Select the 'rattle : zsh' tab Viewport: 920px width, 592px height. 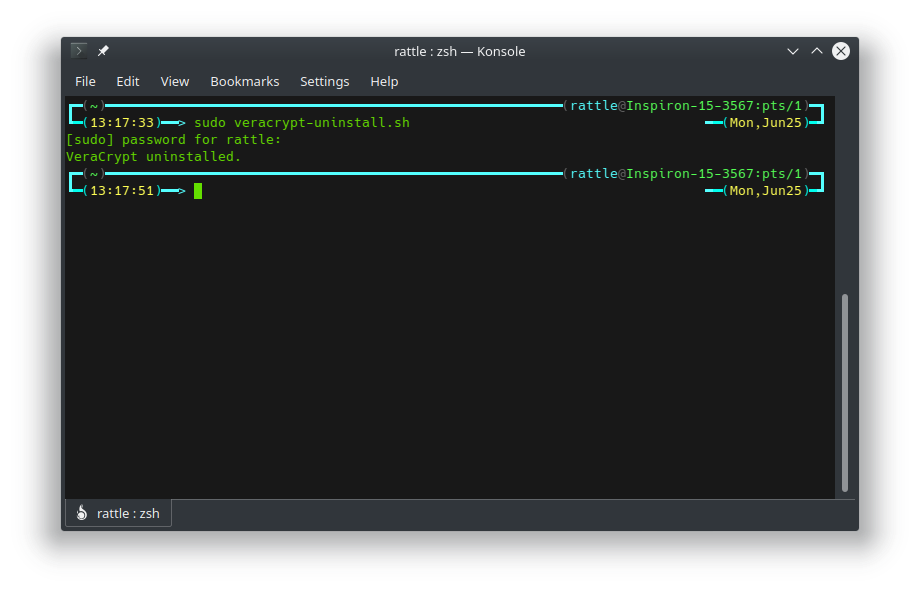coord(118,513)
